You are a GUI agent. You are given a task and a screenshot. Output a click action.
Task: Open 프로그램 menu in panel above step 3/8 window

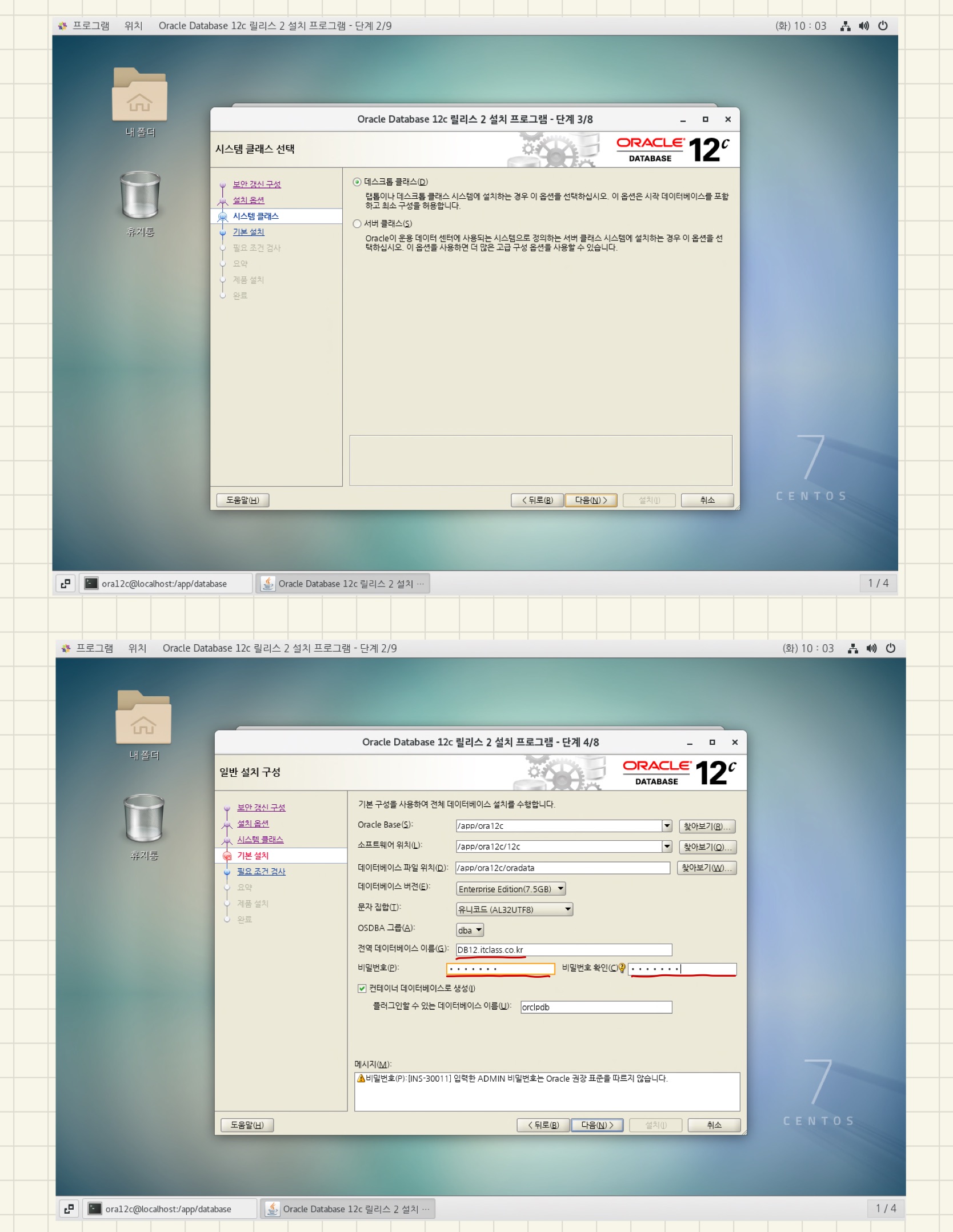pyautogui.click(x=91, y=26)
